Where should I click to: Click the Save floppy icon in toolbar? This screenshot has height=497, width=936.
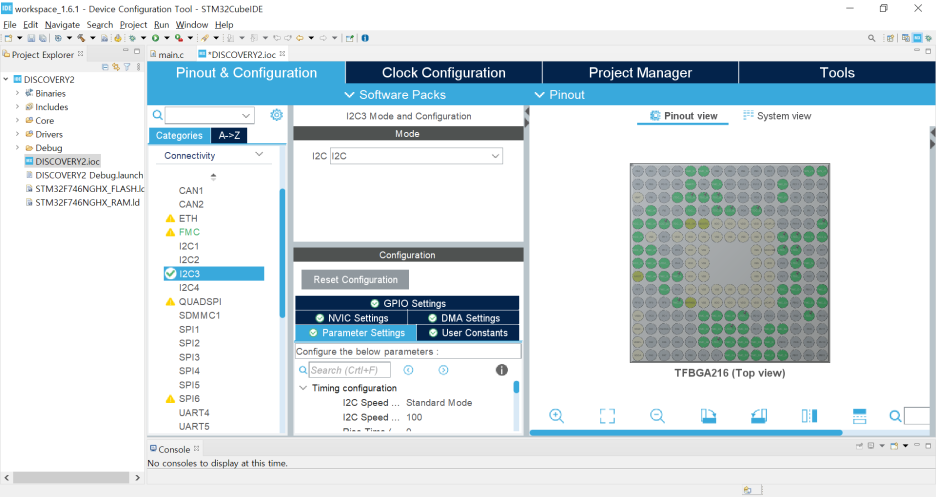(31, 38)
